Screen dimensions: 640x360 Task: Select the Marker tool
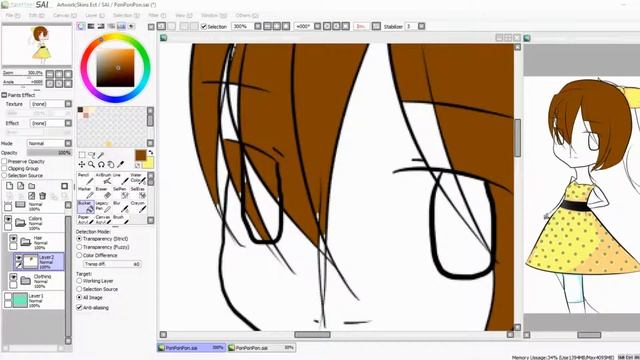[85, 193]
